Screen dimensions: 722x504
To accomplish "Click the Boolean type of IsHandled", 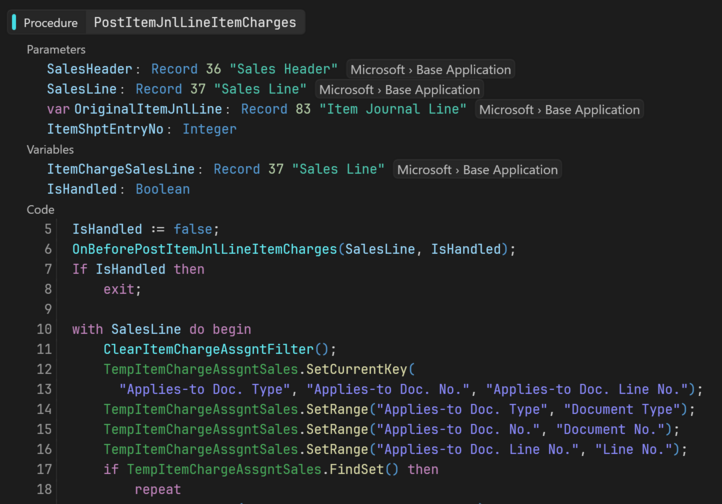I will pos(162,189).
